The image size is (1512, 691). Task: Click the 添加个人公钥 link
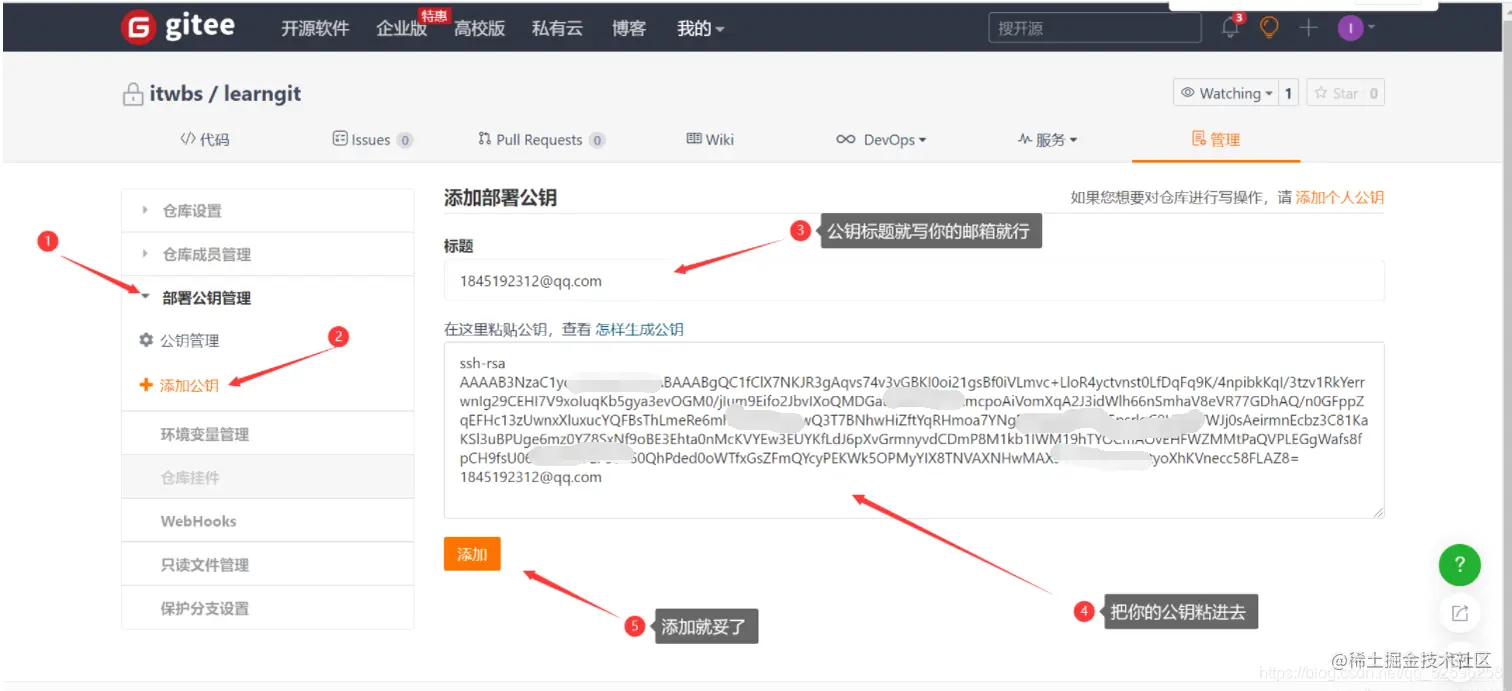point(1340,198)
